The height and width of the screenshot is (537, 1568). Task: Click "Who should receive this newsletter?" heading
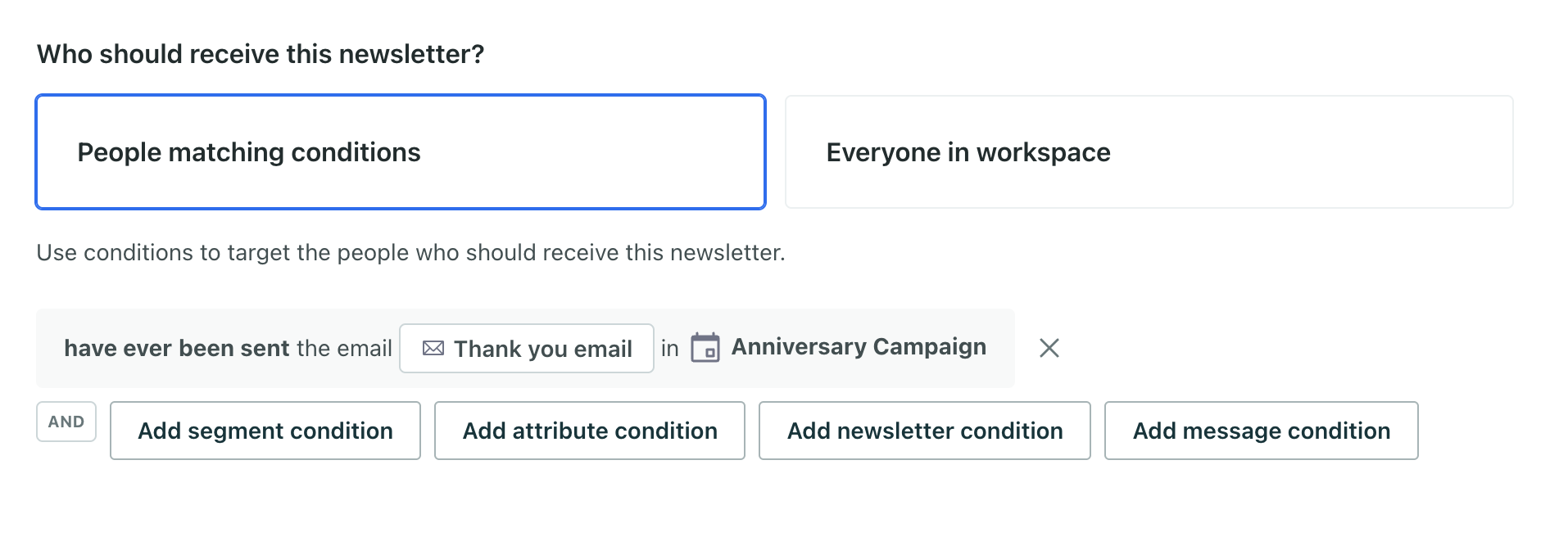tap(261, 54)
